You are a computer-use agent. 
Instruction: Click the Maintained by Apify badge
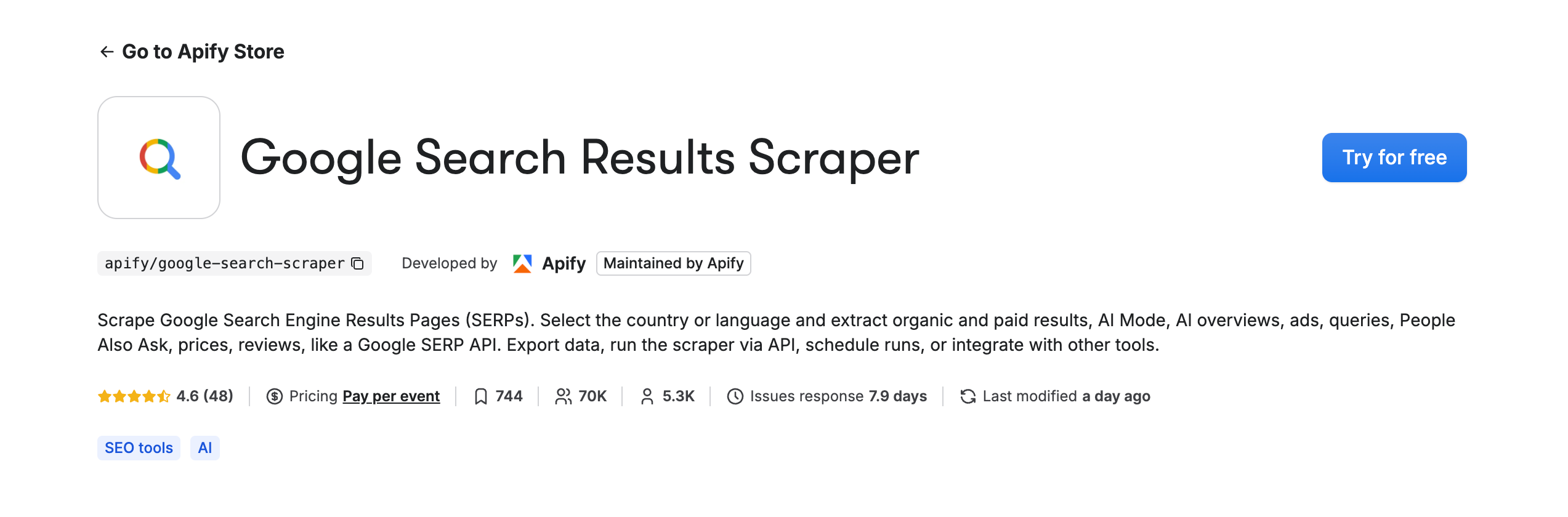(673, 263)
